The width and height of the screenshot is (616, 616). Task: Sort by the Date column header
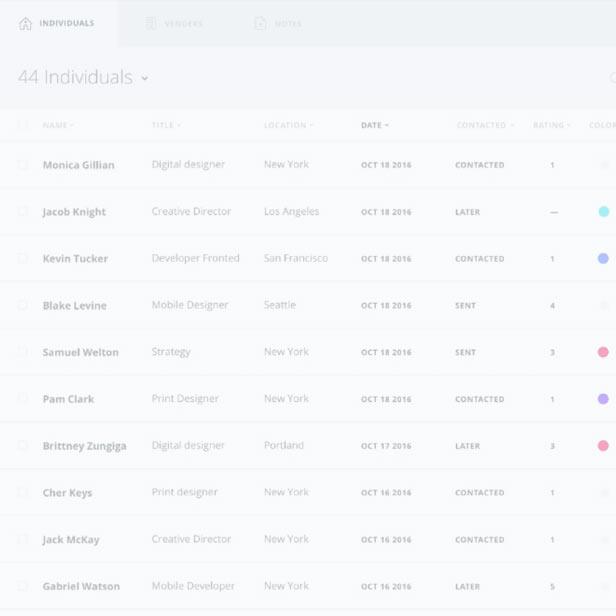pyautogui.click(x=375, y=125)
